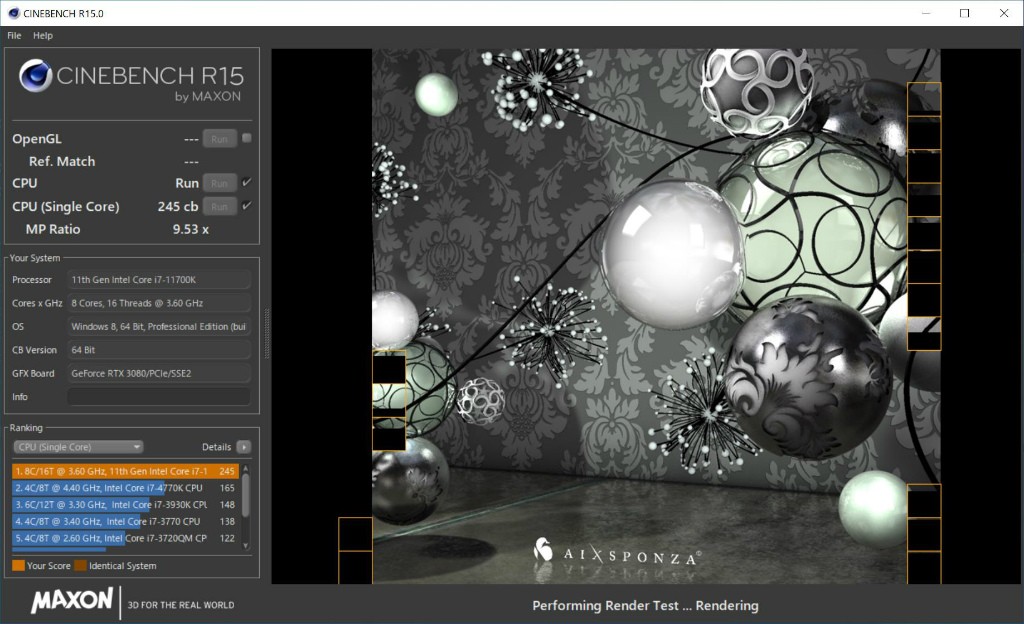1024x624 pixels.
Task: Open the File menu
Action: click(x=14, y=35)
